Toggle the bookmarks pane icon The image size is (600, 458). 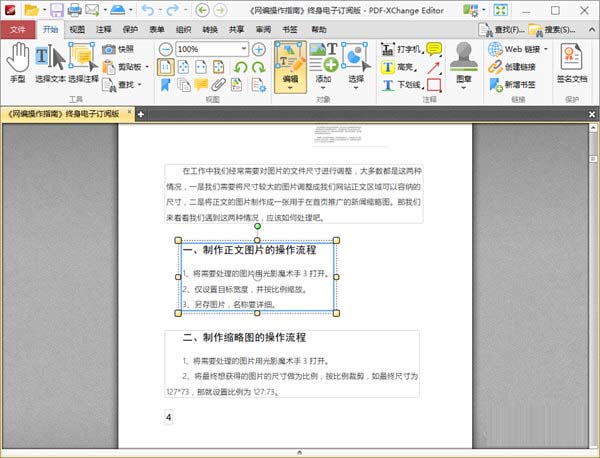pos(165,84)
